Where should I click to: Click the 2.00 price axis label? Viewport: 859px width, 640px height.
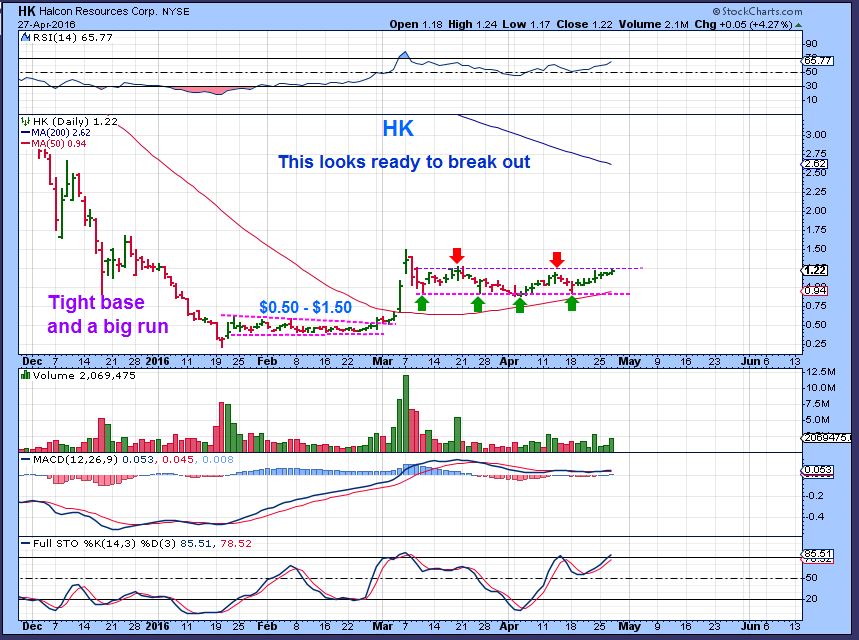click(816, 211)
